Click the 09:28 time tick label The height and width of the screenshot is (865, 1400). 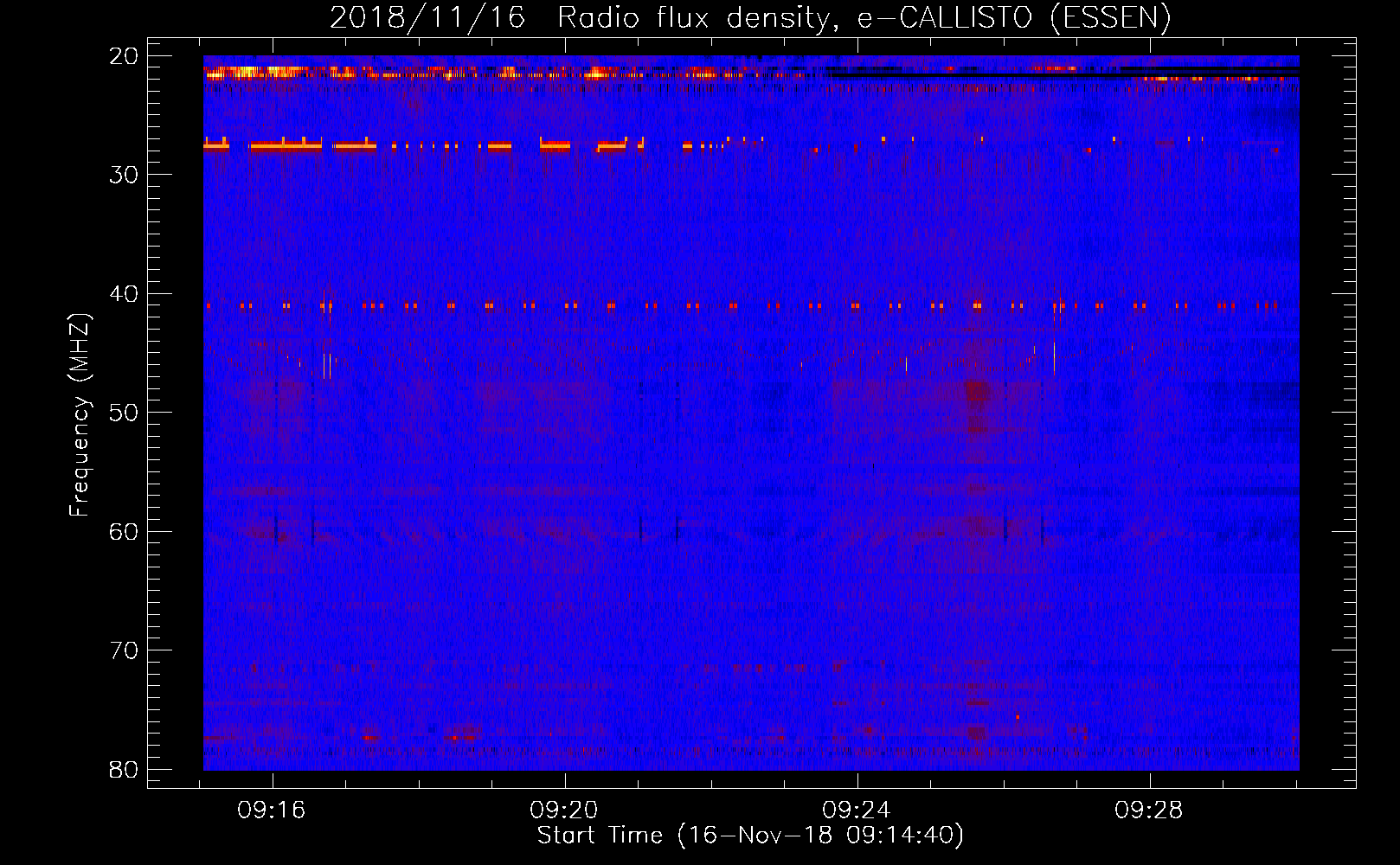1149,811
